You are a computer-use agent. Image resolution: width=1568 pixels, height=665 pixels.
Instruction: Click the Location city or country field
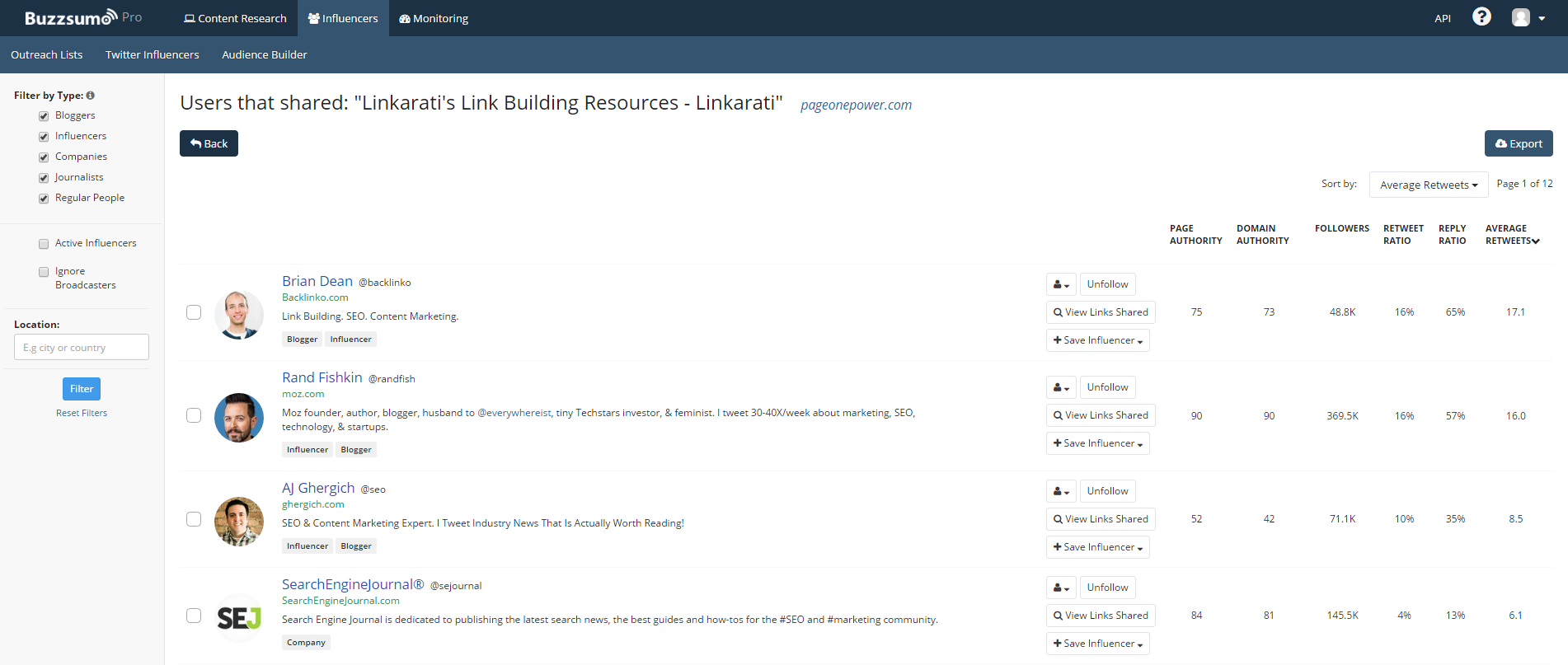coord(82,347)
